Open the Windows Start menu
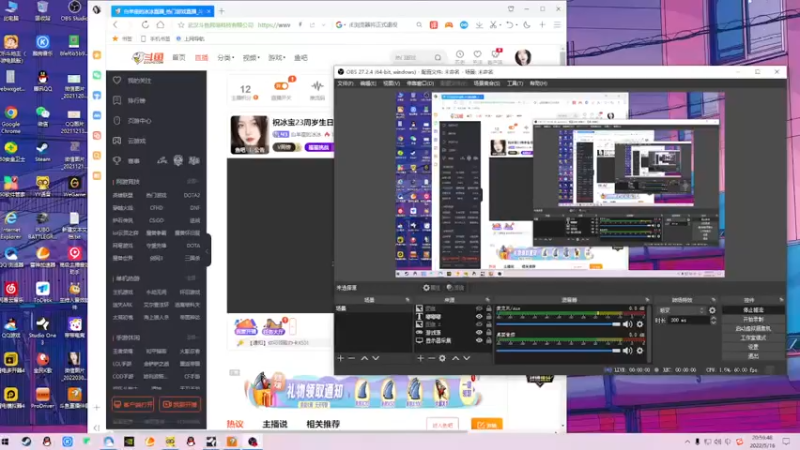 point(6,441)
